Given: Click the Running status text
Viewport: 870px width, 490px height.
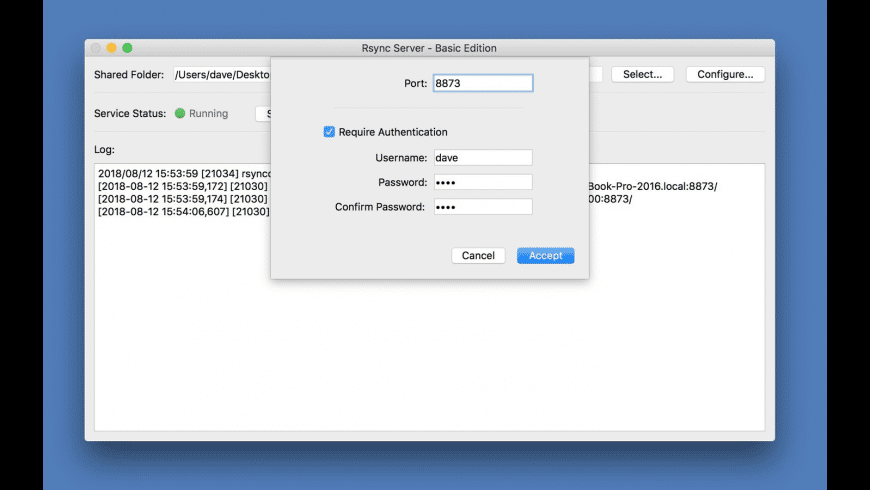Looking at the screenshot, I should tap(209, 113).
